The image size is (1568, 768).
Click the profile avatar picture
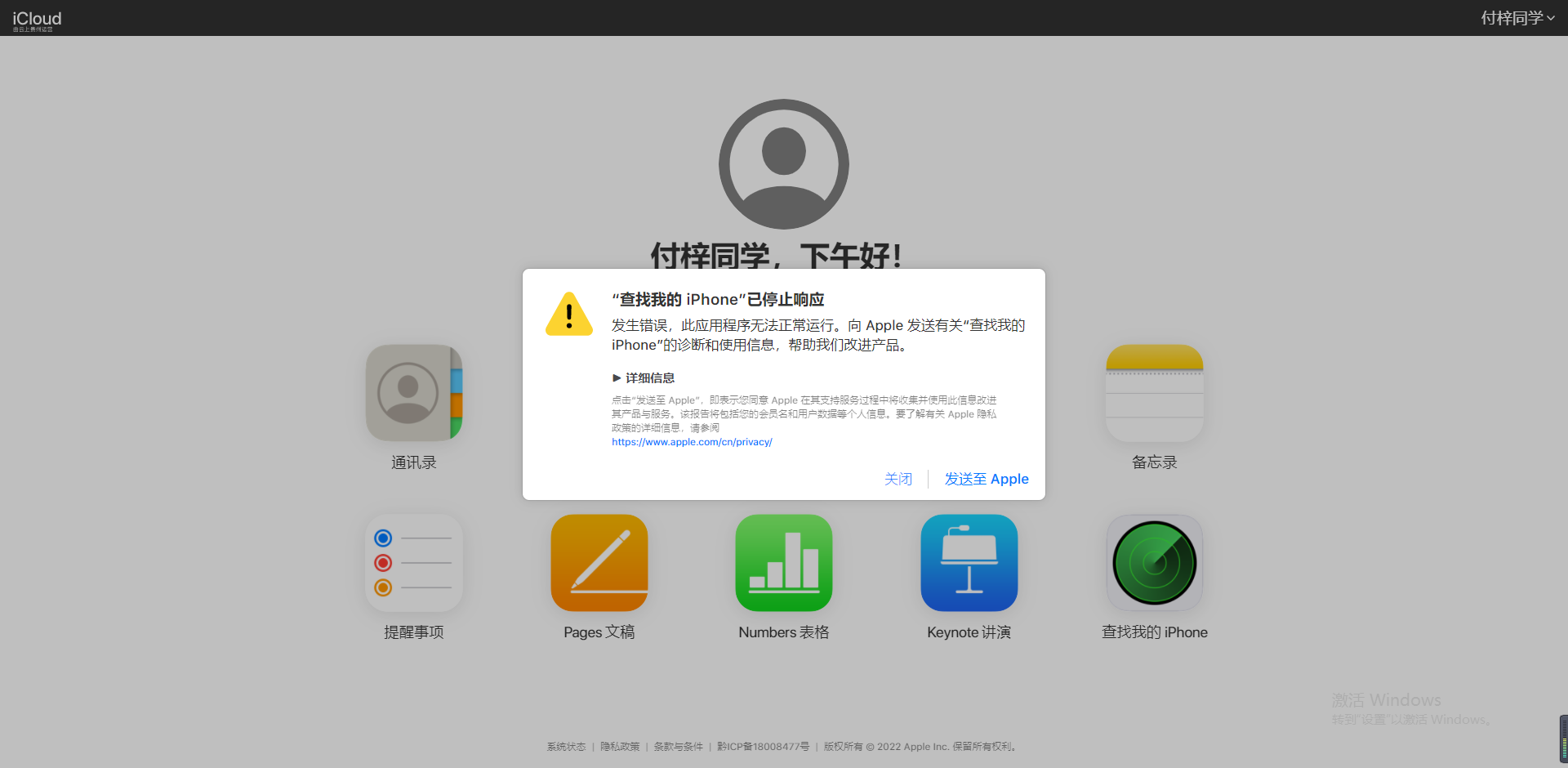784,164
